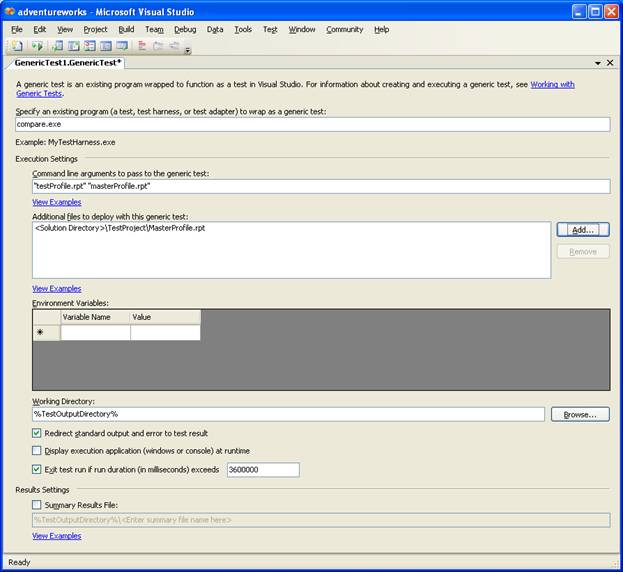Screen dimensions: 623x572
Task: Click the command line arguments field
Action: click(321, 186)
